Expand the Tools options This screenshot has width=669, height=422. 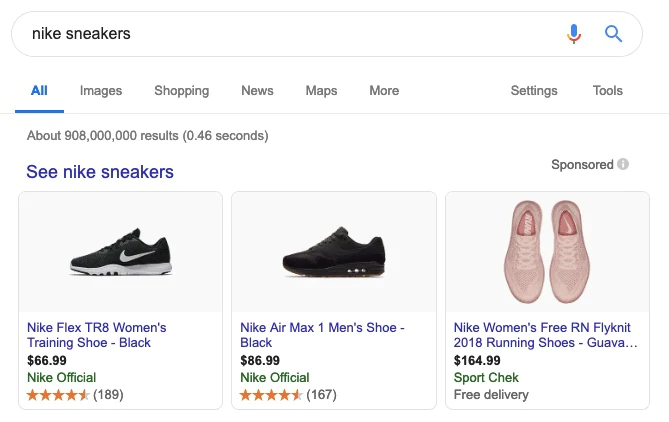coord(607,91)
